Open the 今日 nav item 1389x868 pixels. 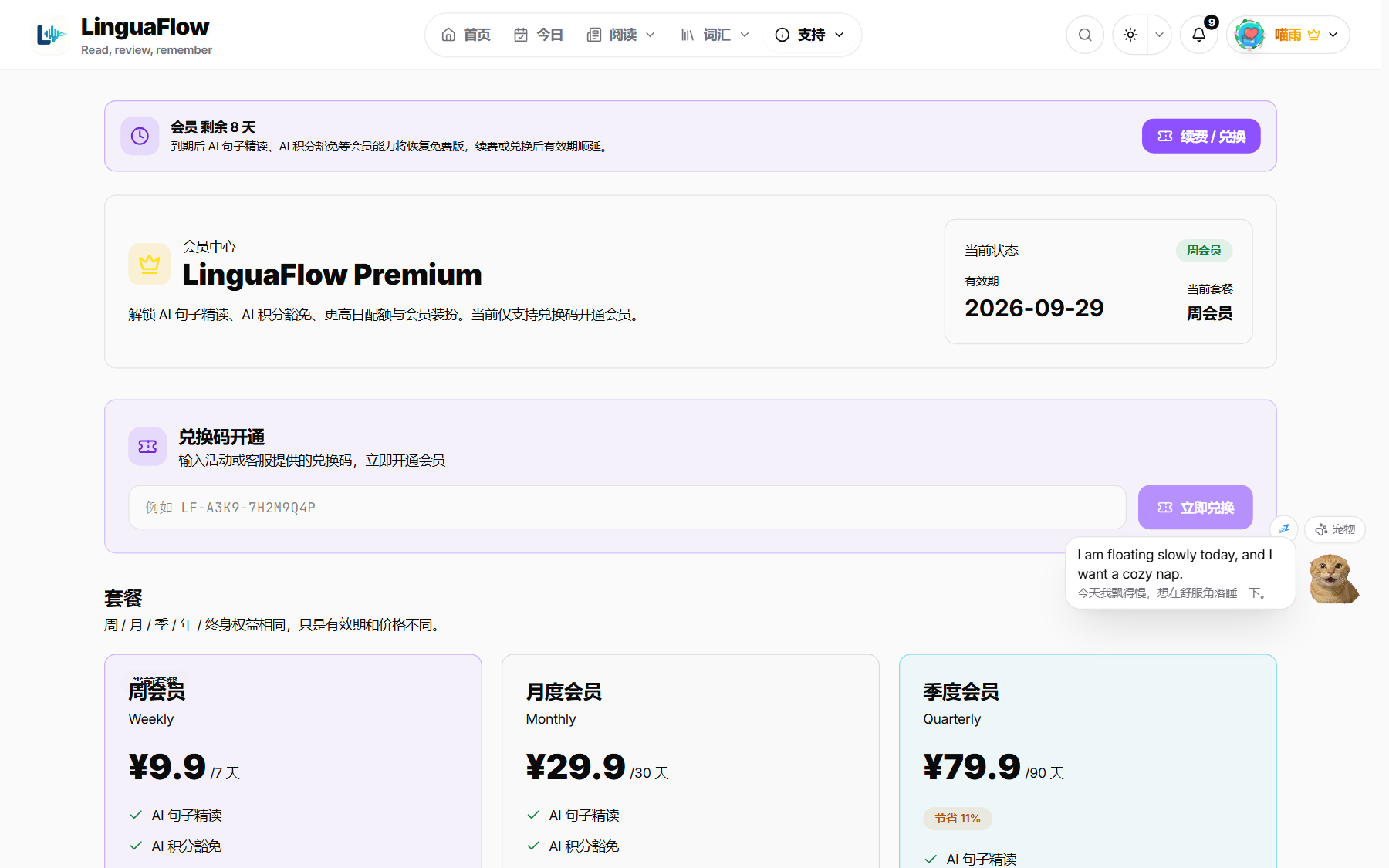(539, 35)
